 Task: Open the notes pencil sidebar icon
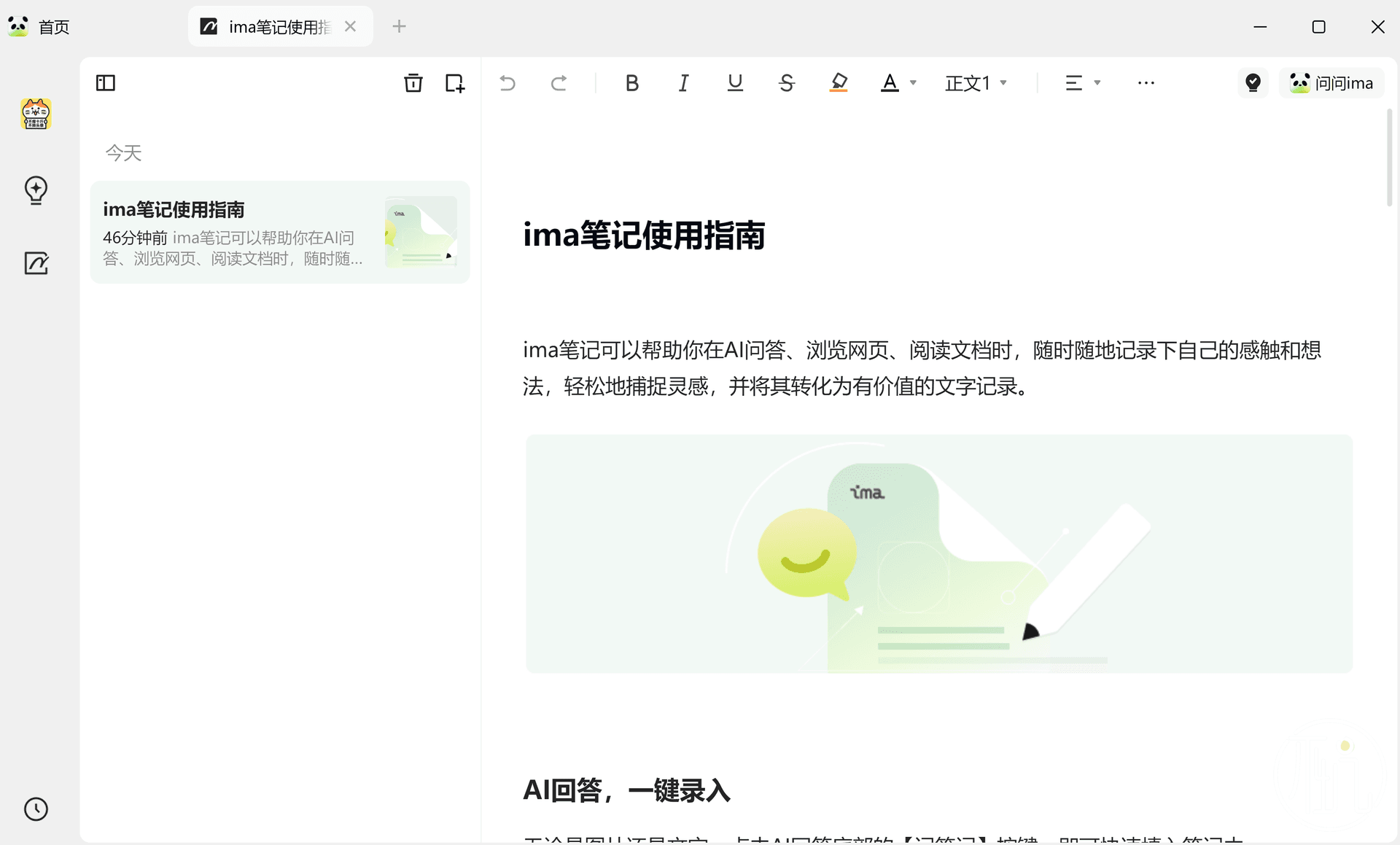[x=36, y=263]
